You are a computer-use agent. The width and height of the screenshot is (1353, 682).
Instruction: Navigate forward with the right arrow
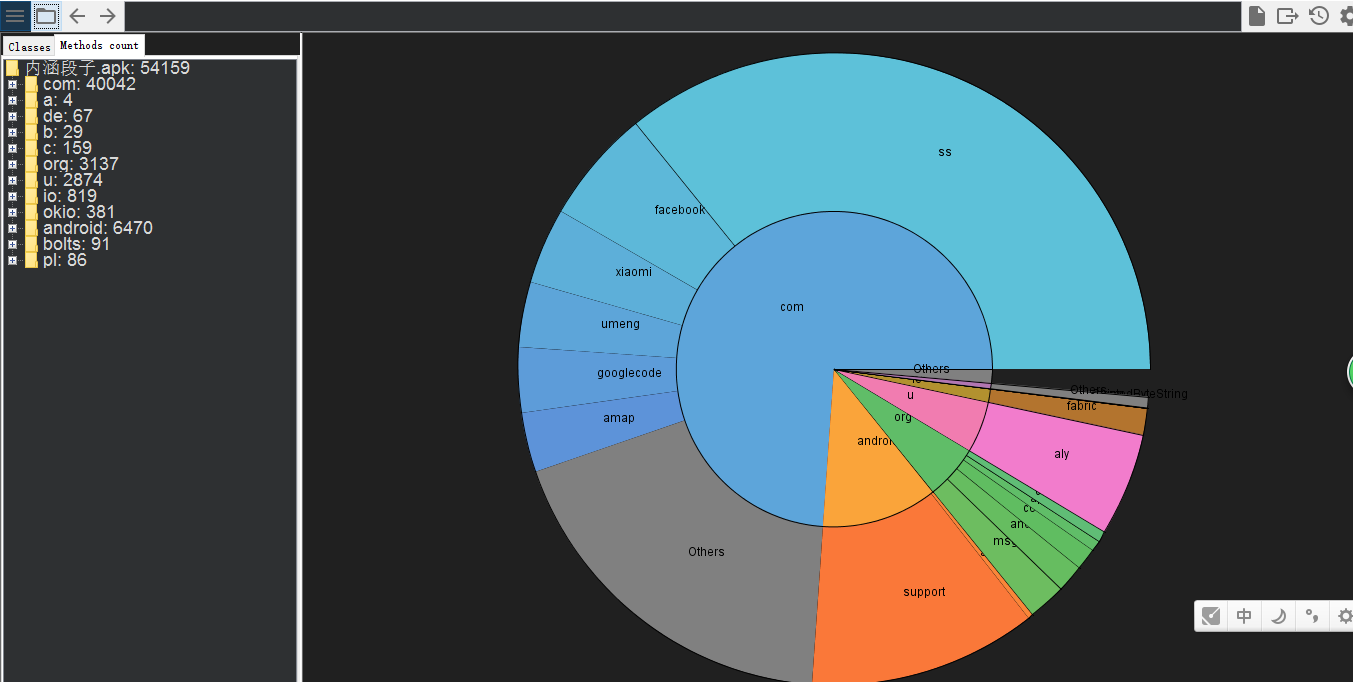108,16
